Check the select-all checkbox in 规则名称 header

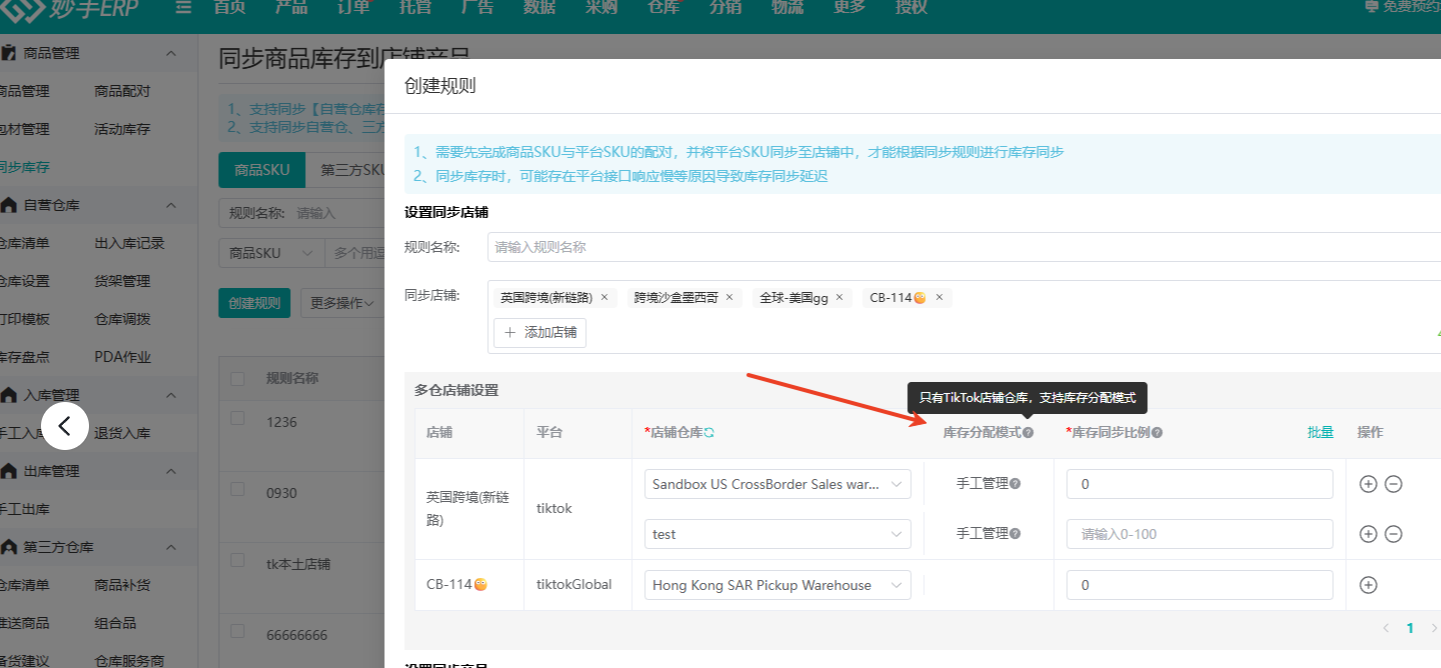pyautogui.click(x=238, y=378)
